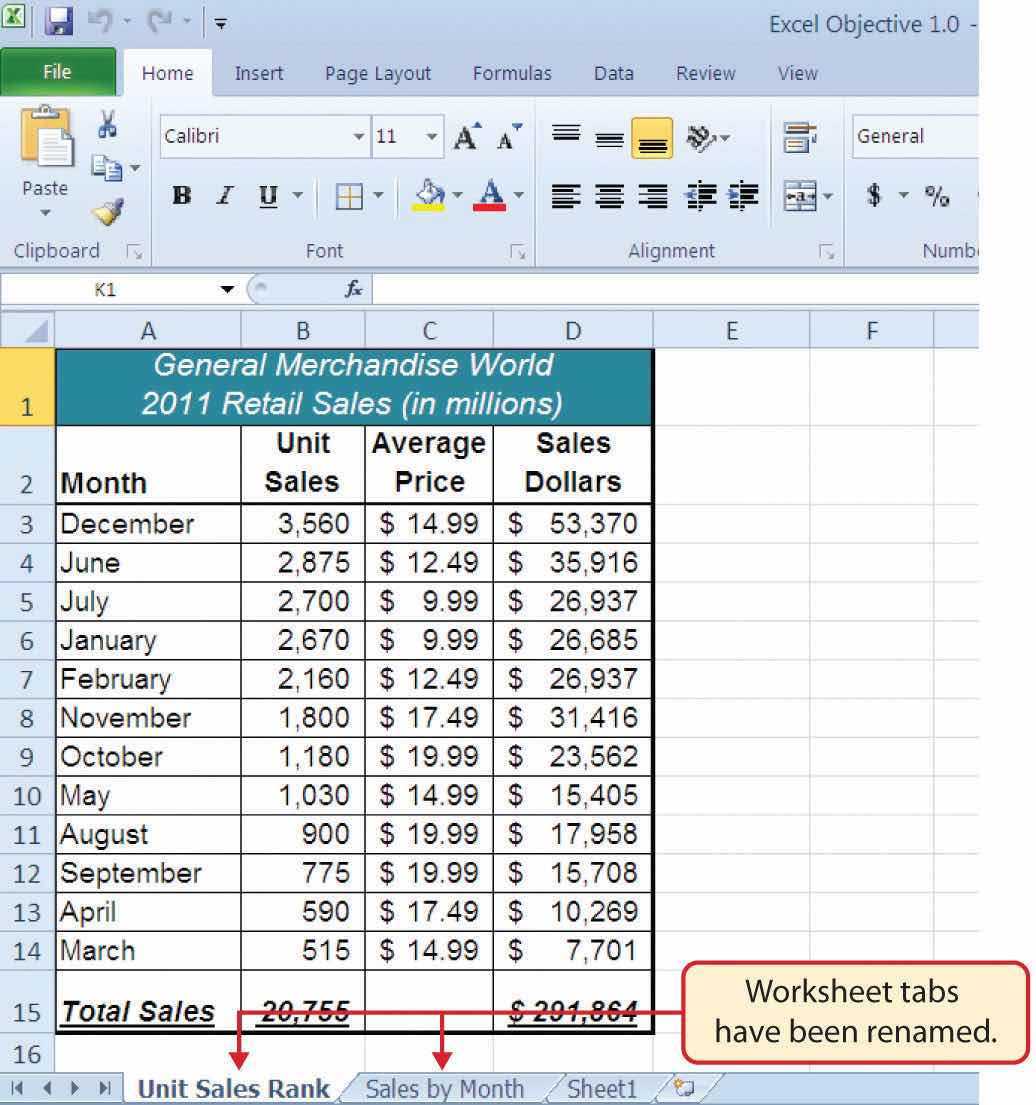Open the Calibri font name dropdown
Screen dimensions: 1036x1105
[x=264, y=137]
